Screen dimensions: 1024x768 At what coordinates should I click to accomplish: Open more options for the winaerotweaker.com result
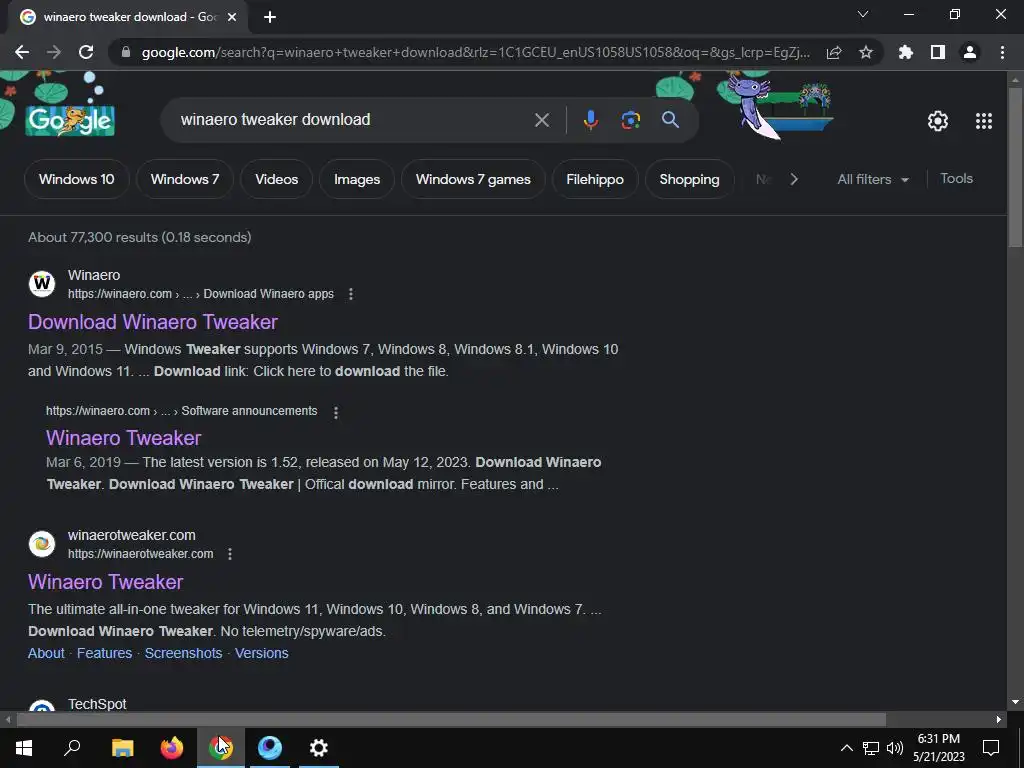pos(230,554)
